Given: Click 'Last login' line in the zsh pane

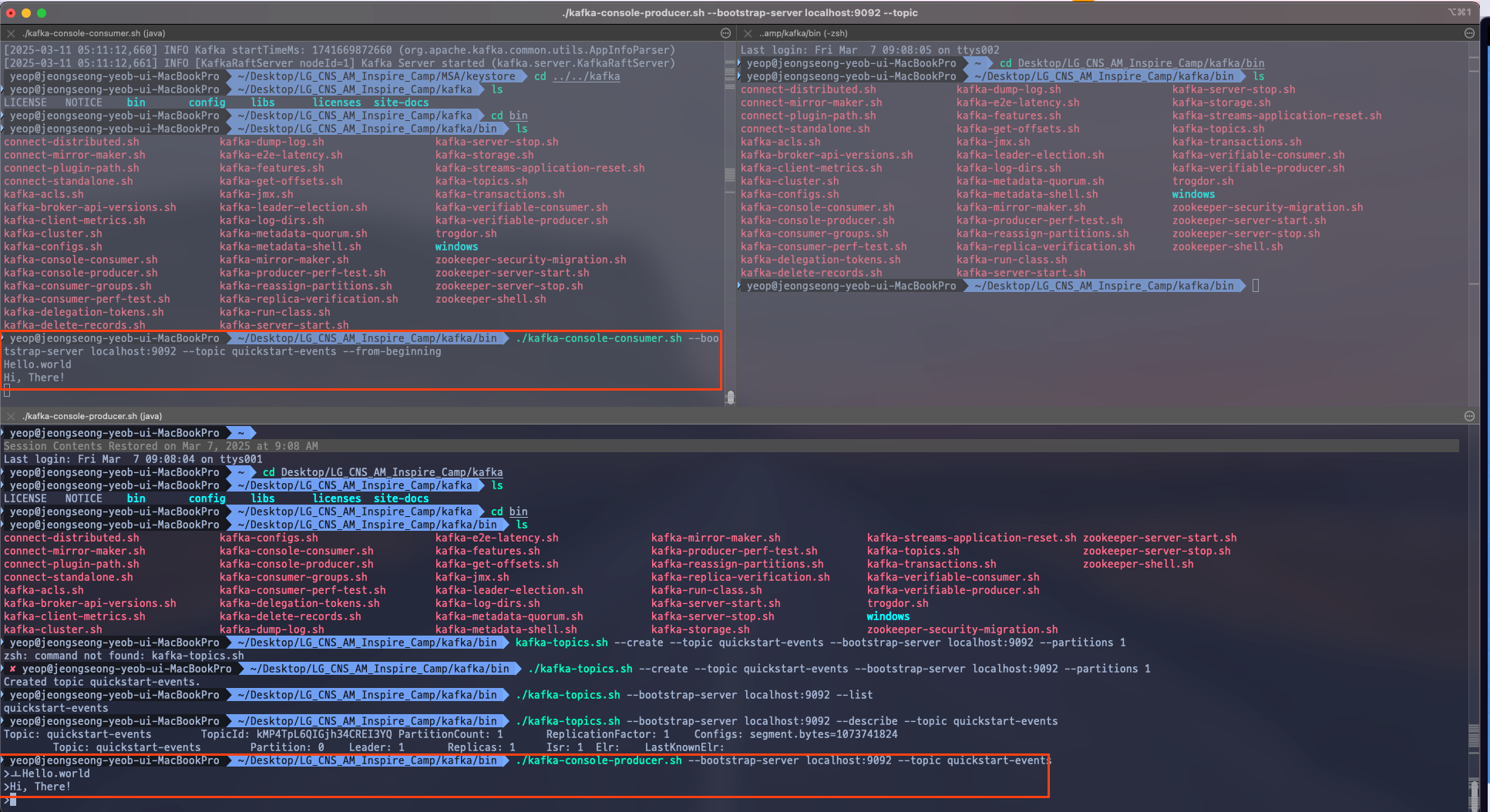Looking at the screenshot, I should click(870, 50).
